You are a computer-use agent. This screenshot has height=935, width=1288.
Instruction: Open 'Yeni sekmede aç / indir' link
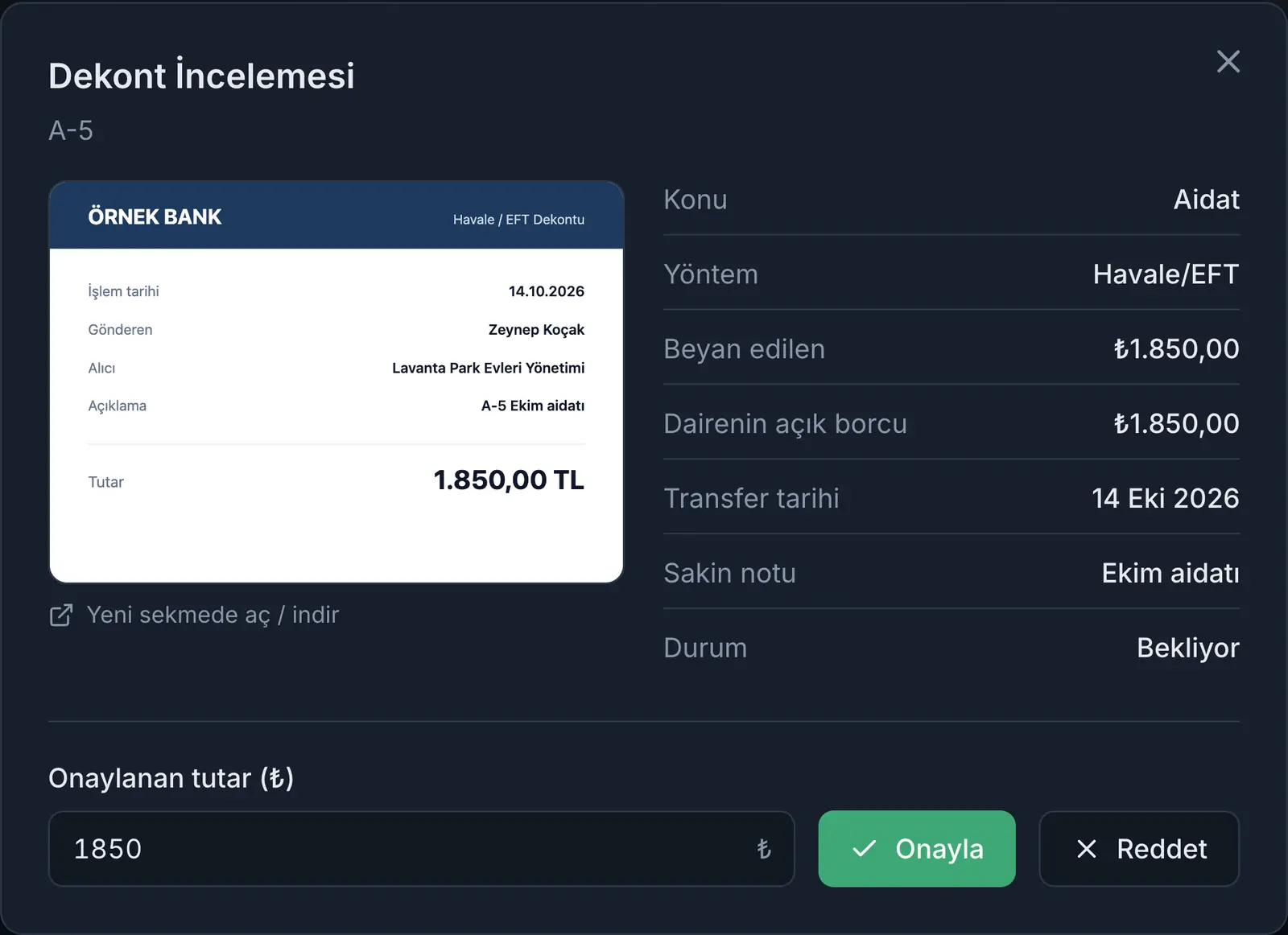tap(194, 615)
